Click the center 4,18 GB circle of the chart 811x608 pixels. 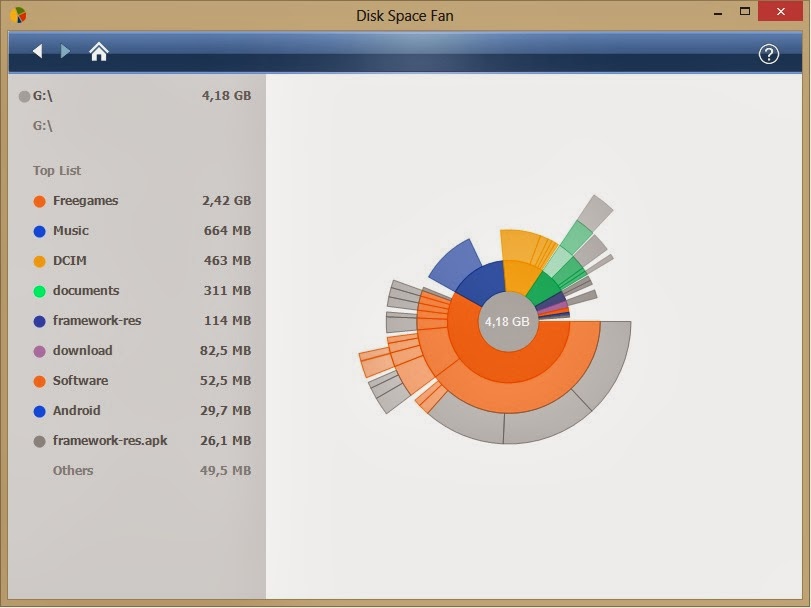(507, 320)
